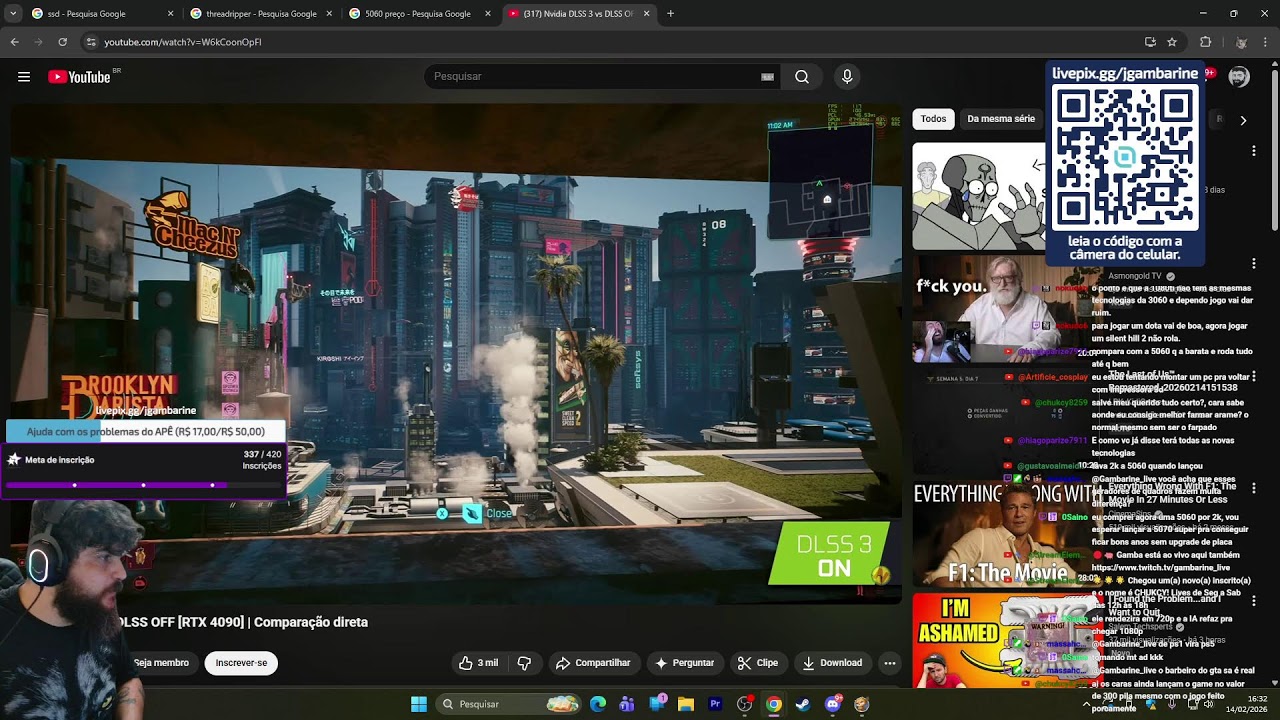Open the skeleton cartoon recommended video thumbnail

point(978,196)
